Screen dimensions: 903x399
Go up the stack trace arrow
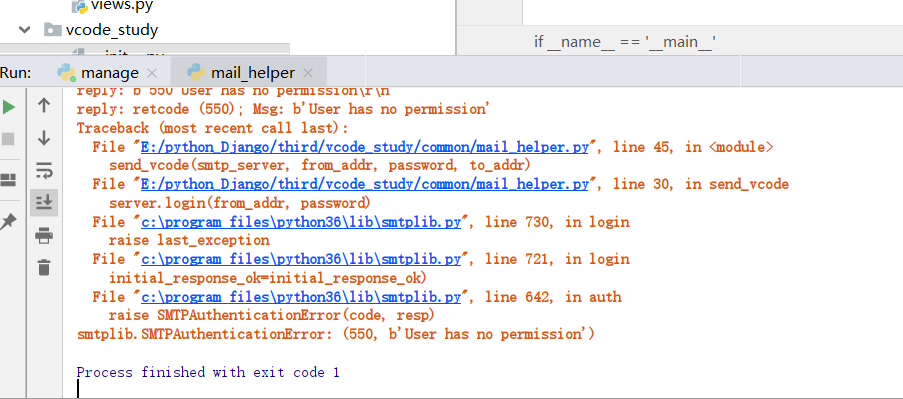(x=44, y=105)
